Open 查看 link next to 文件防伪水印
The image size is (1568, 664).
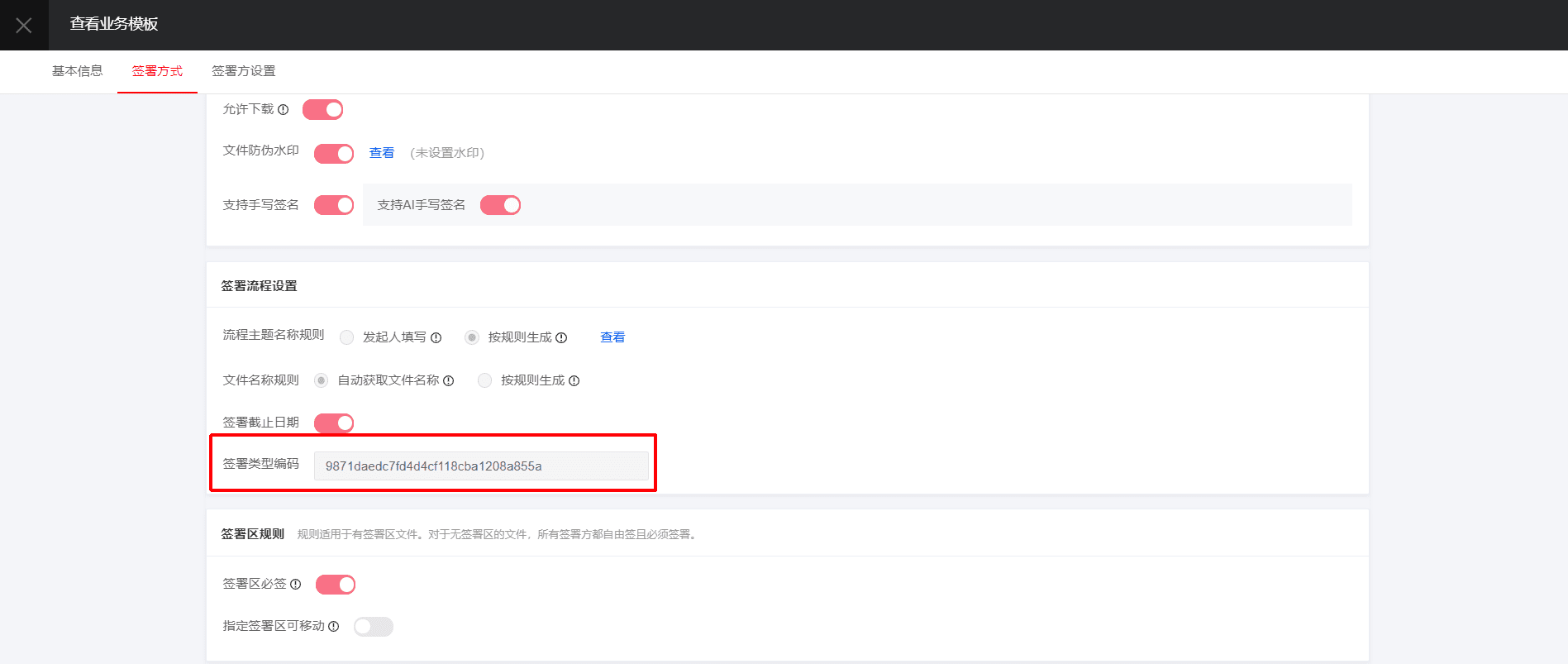(382, 153)
